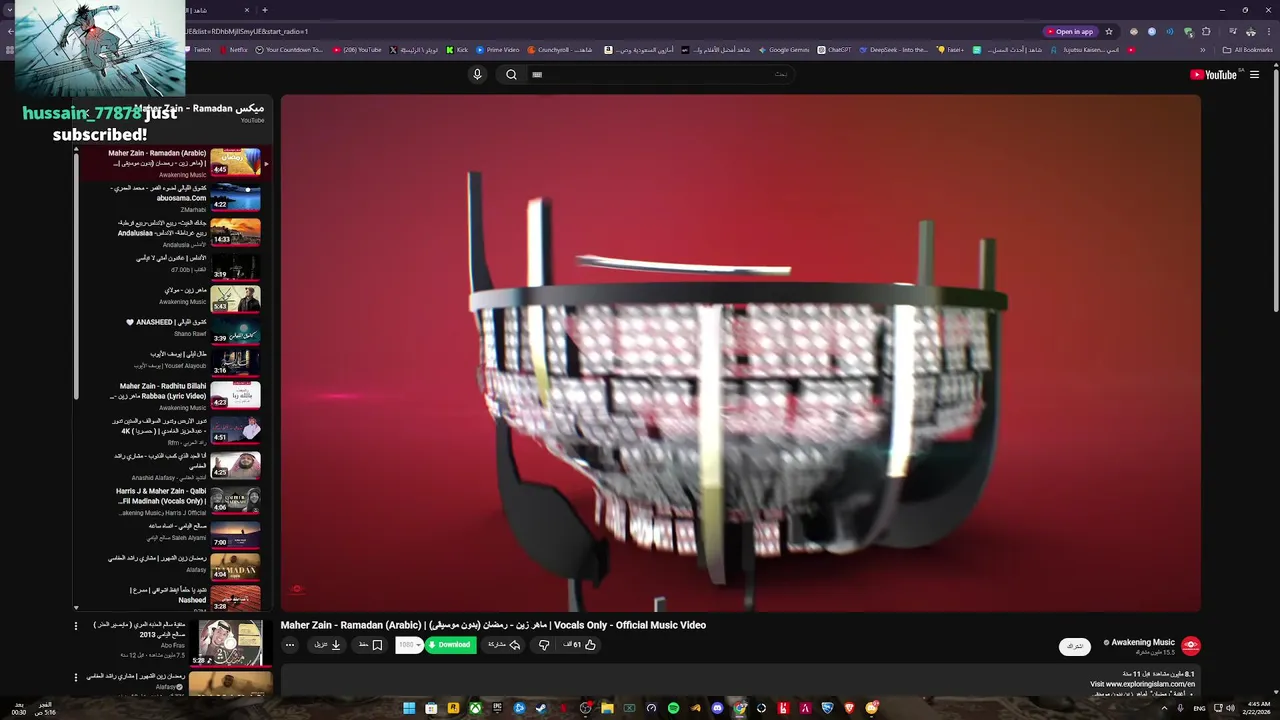
Task: Click the ENG language indicator
Action: tap(1199, 708)
